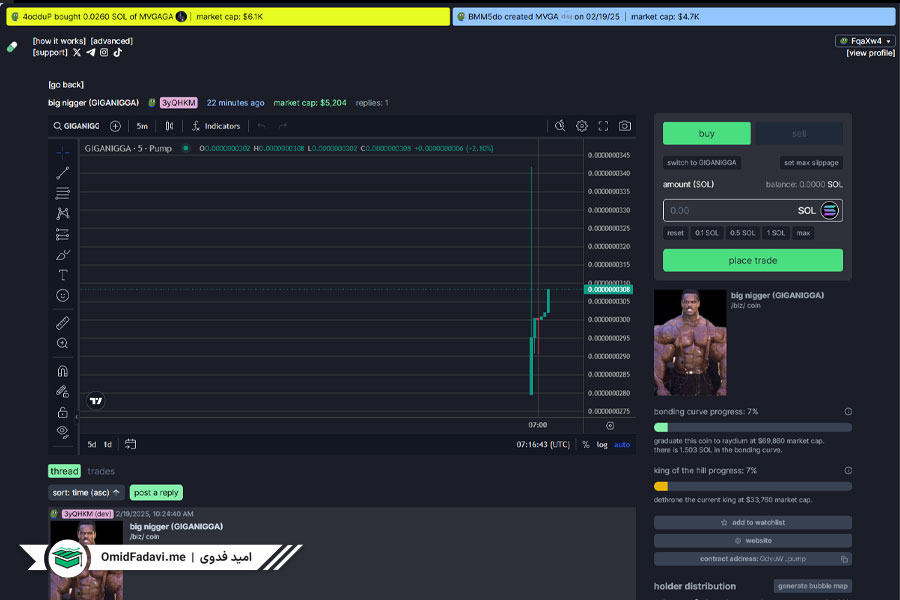Click the bonding curve progress bar
The height and width of the screenshot is (600, 900).
[752, 427]
